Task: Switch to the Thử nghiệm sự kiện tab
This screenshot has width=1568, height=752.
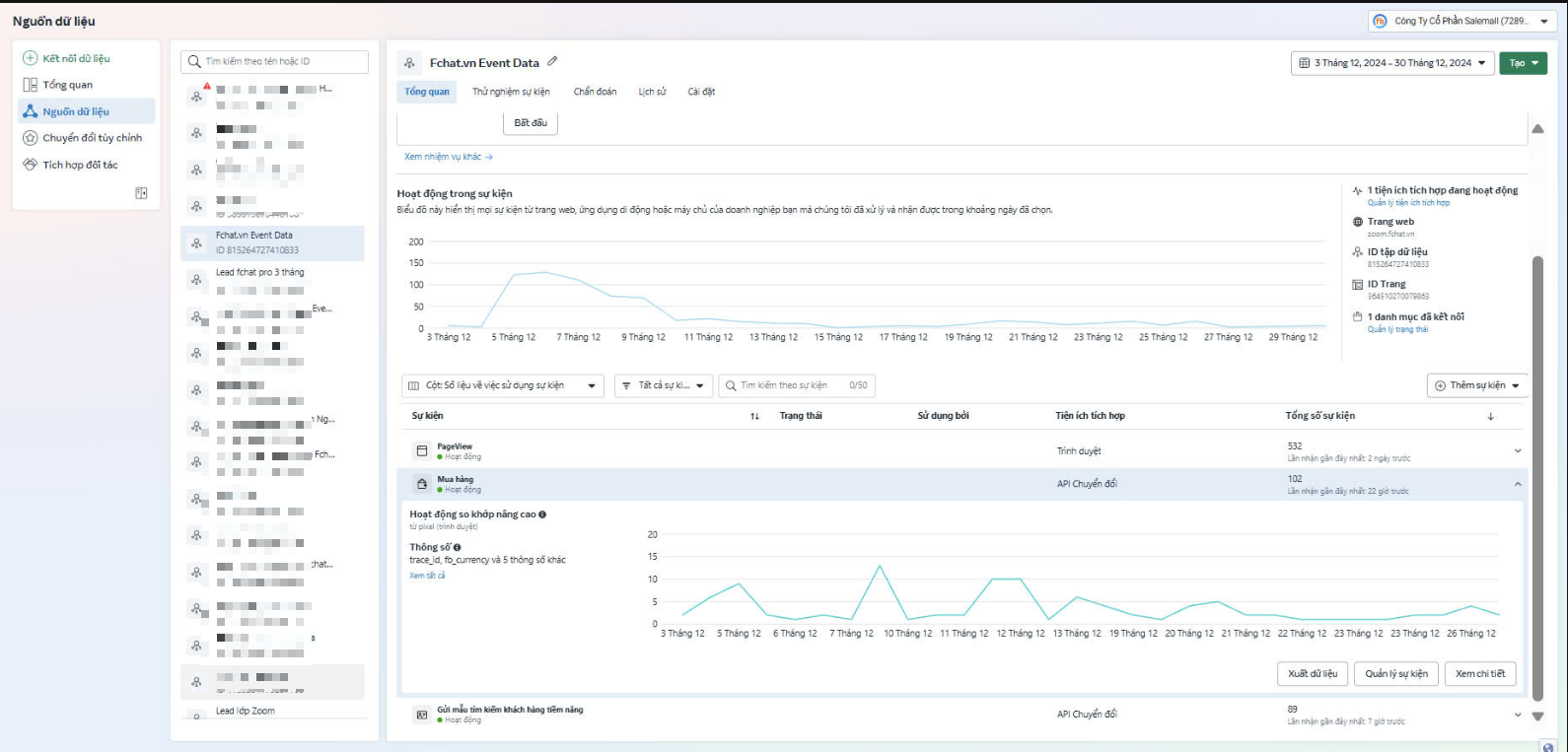Action: (511, 92)
